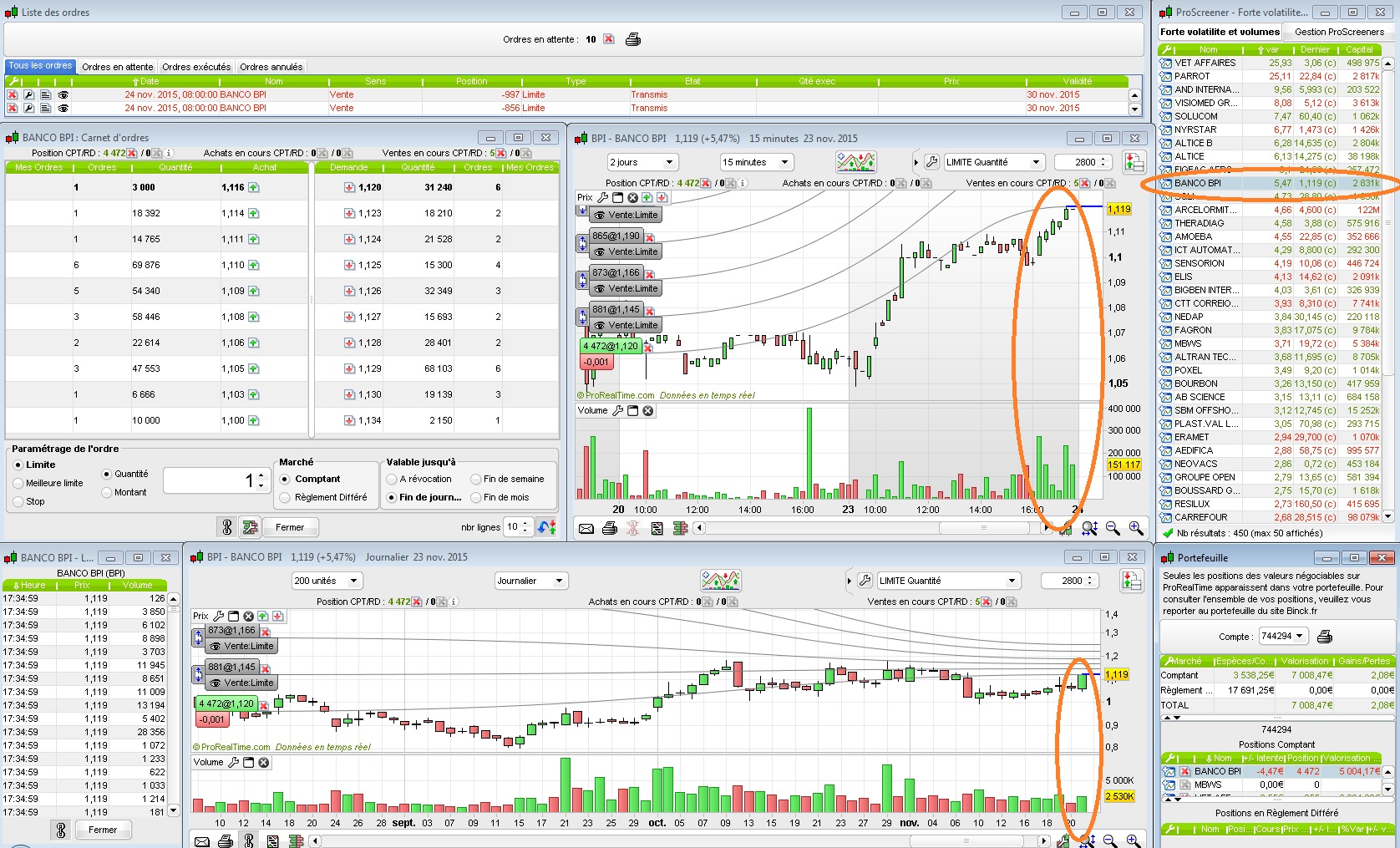1400x848 pixels.
Task: Click the red sell arrow in the 15 minutes Prix toolbar
Action: pos(662,198)
